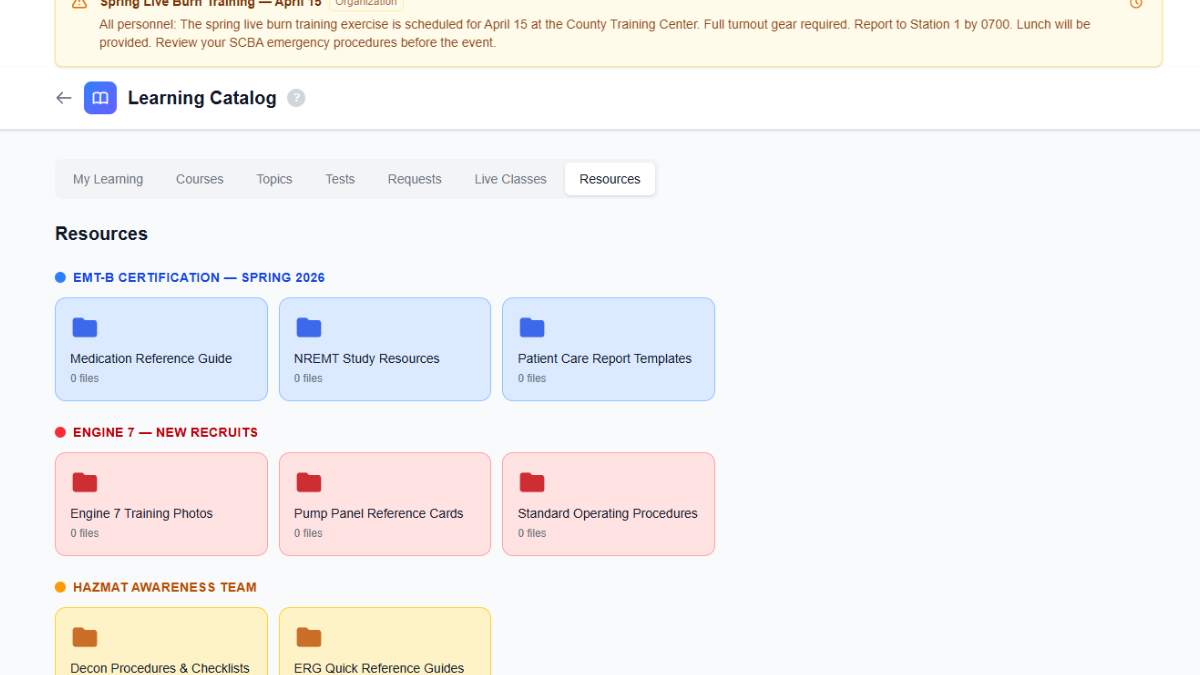
Task: Open Medication Reference Guide folder title
Action: [151, 359]
